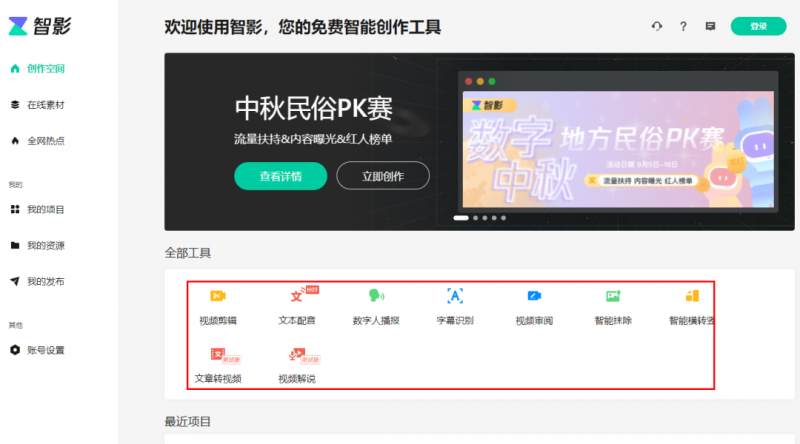Open 账号设置 account settings
800x444 pixels.
click(45, 350)
